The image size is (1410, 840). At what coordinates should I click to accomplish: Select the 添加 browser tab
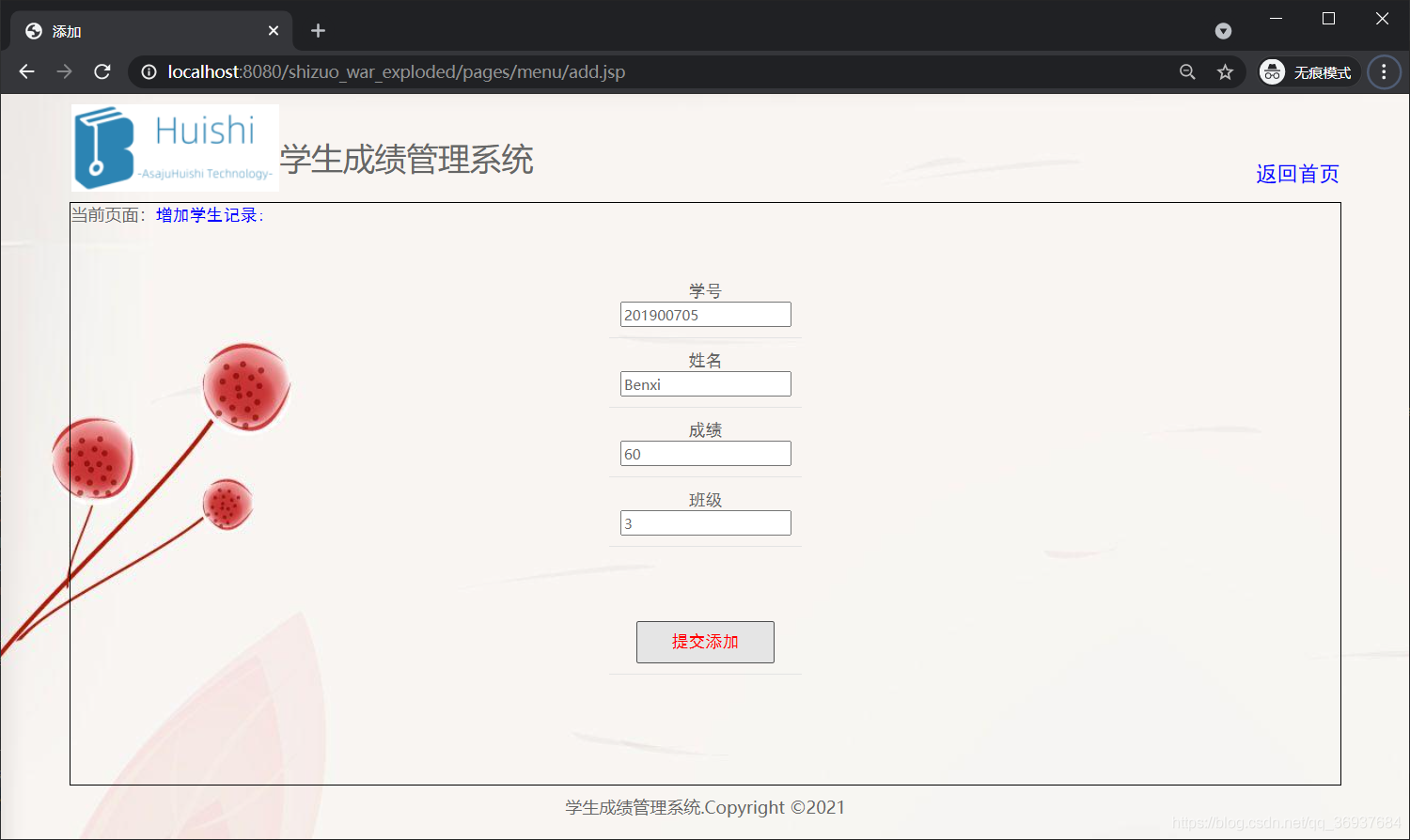pyautogui.click(x=152, y=31)
